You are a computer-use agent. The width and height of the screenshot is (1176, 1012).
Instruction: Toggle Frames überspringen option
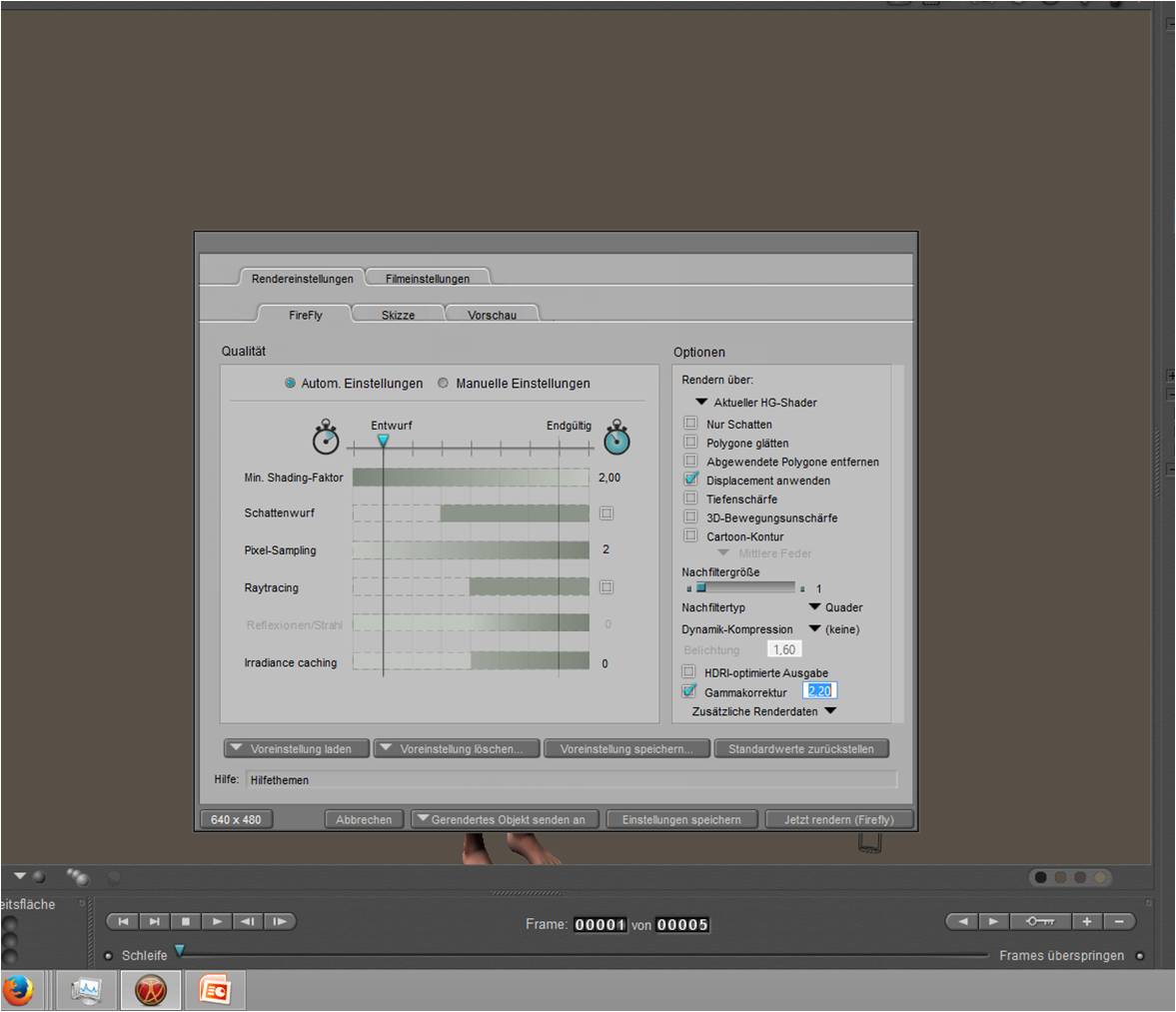point(1140,956)
